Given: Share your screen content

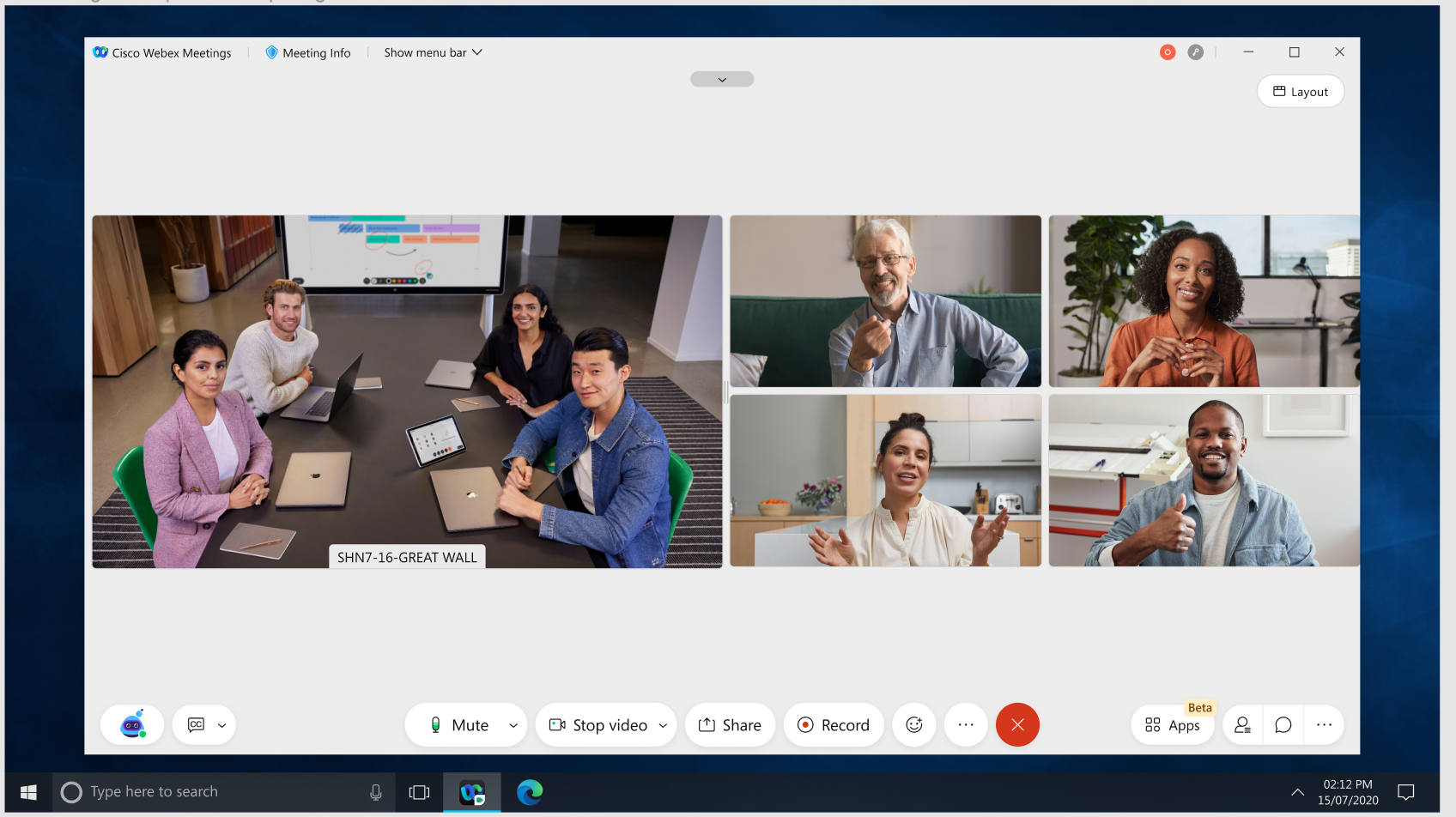Looking at the screenshot, I should [730, 725].
